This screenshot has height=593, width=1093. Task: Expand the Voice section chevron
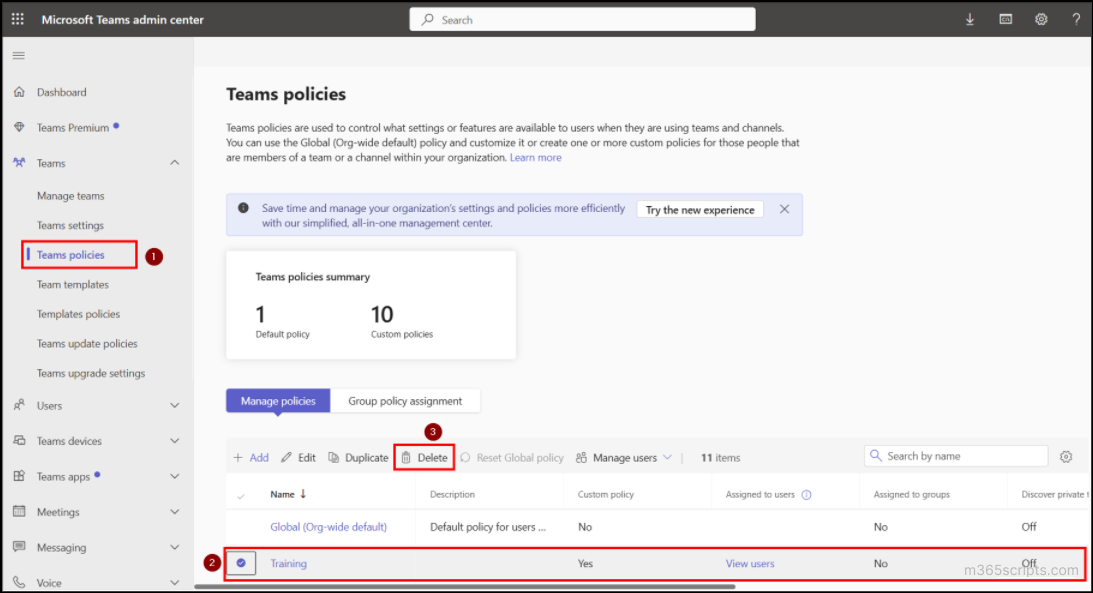pyautogui.click(x=174, y=583)
